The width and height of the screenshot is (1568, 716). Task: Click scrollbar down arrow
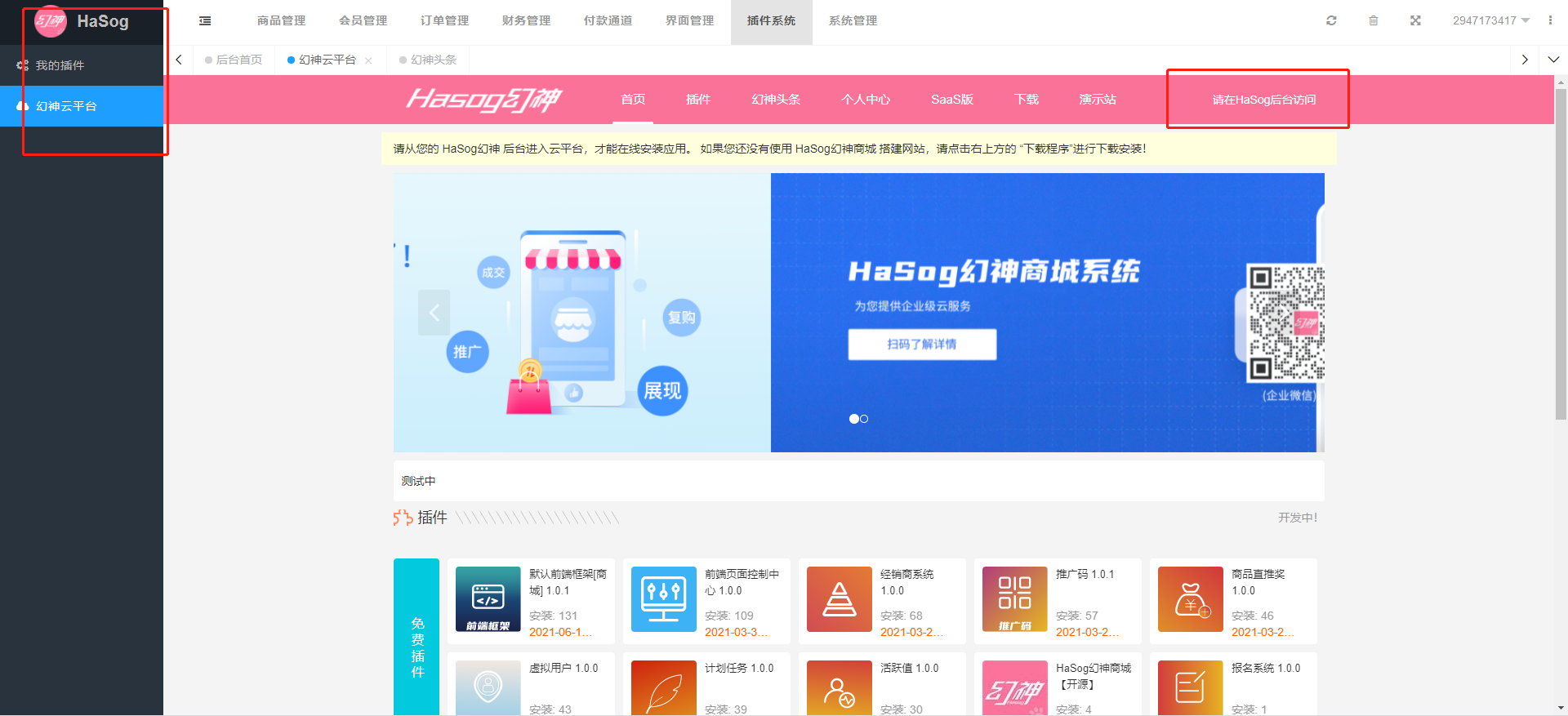click(1561, 709)
